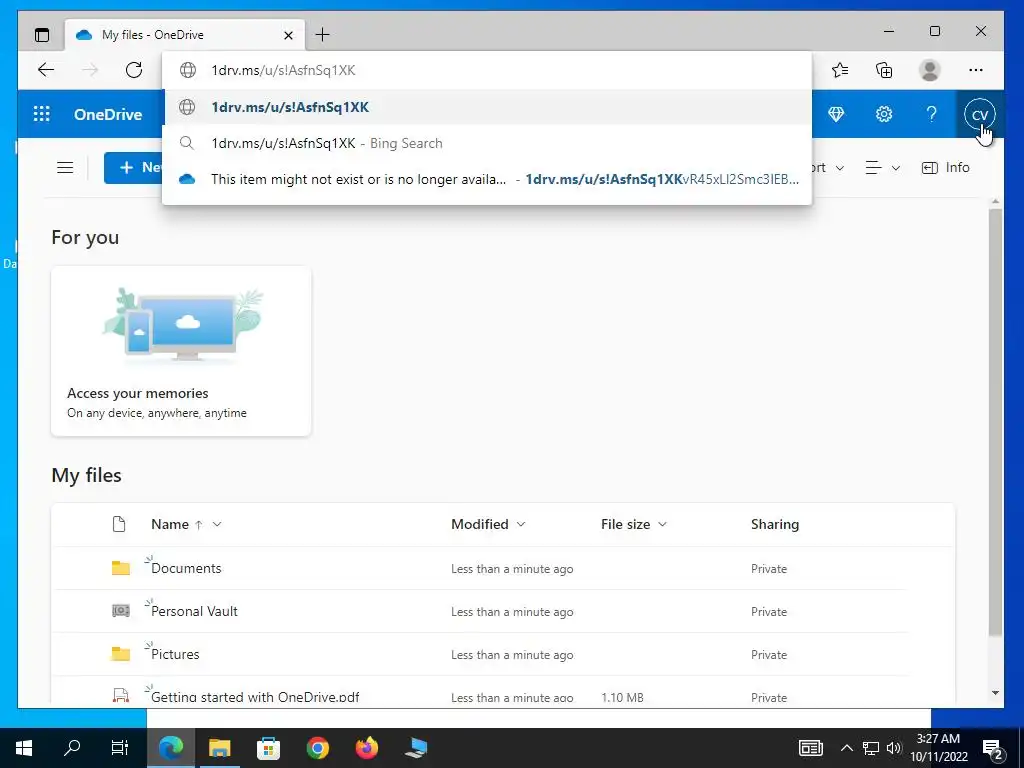Open Edge tab actions menu
The width and height of the screenshot is (1024, 768).
[42, 35]
